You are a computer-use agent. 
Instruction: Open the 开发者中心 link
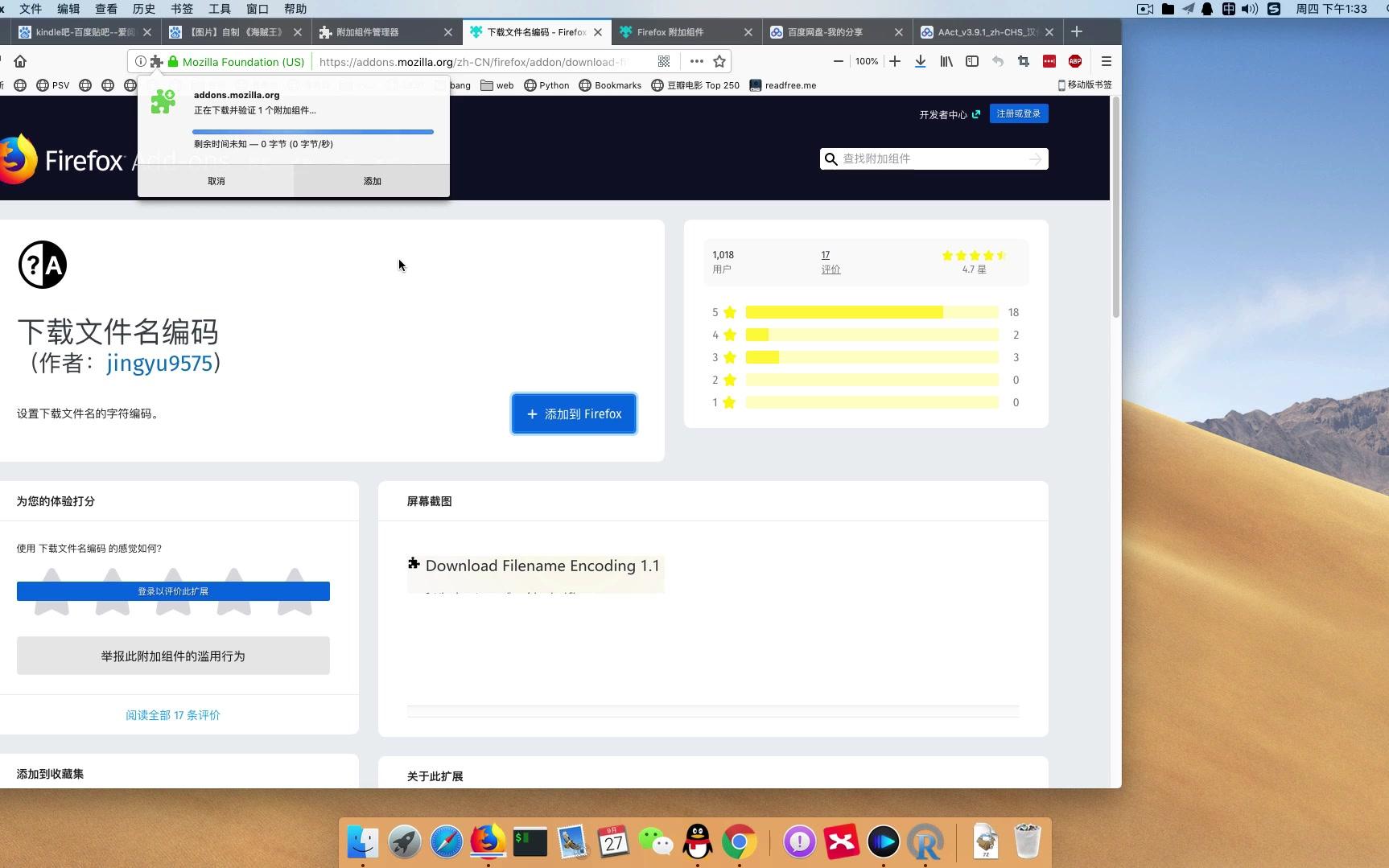950,114
